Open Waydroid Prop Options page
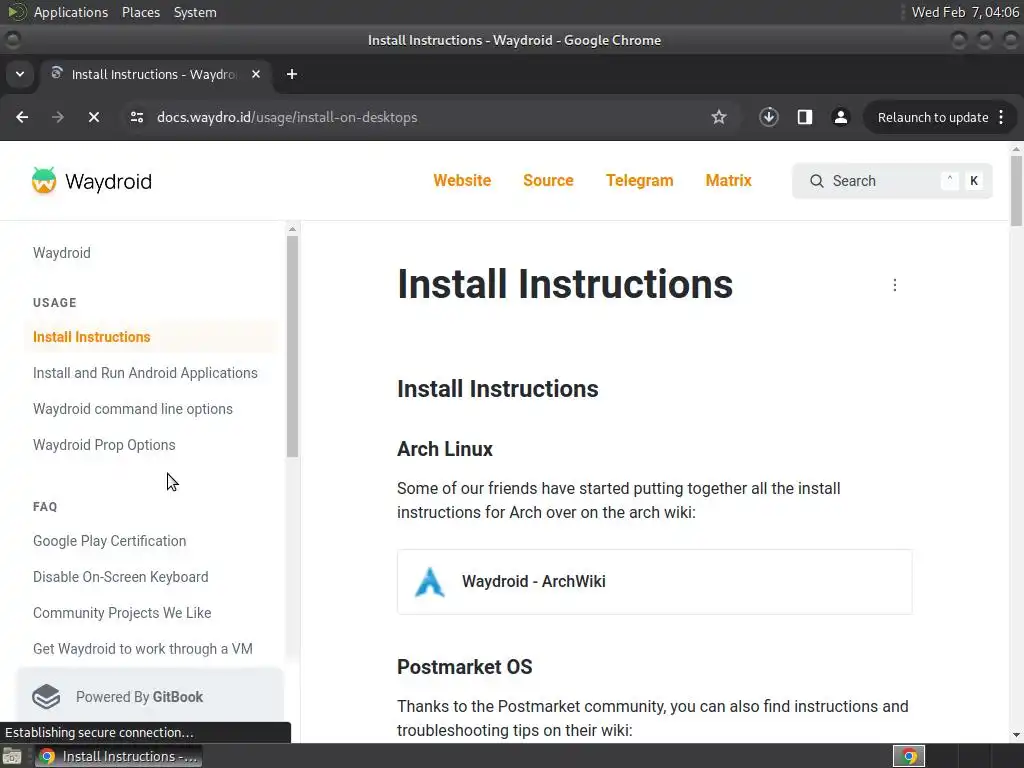Screen dimensions: 1024x768 pyautogui.click(x=104, y=445)
